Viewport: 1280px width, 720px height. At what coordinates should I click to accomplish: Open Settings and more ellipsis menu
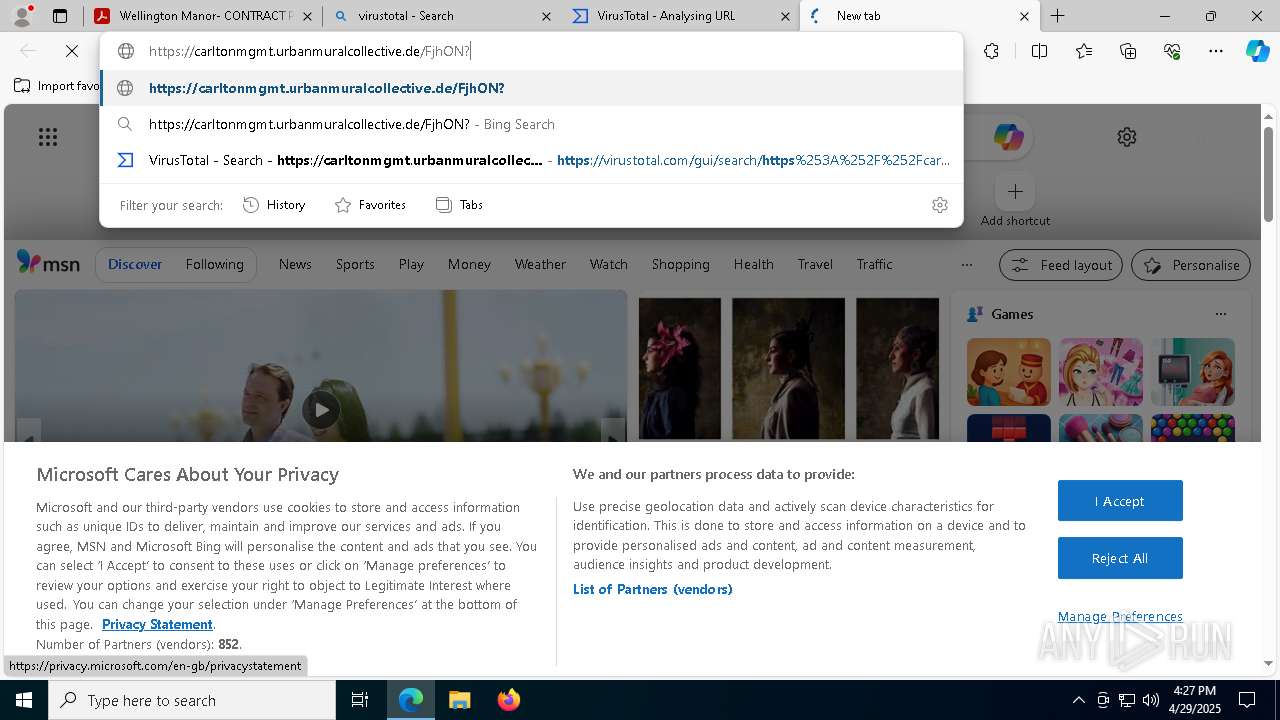click(x=1216, y=51)
